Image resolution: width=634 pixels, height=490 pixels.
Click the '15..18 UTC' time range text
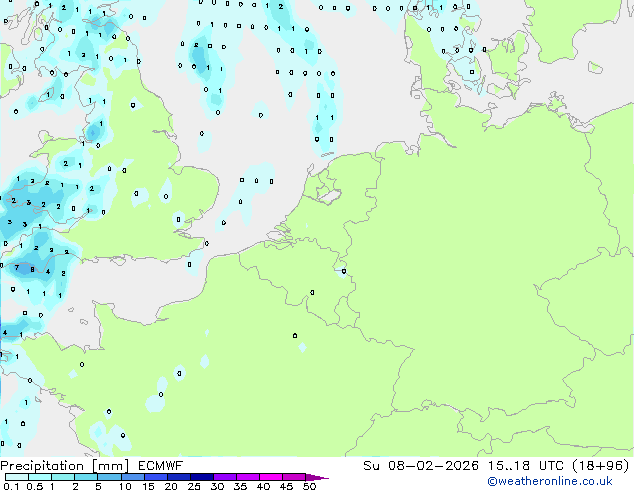coord(526,466)
